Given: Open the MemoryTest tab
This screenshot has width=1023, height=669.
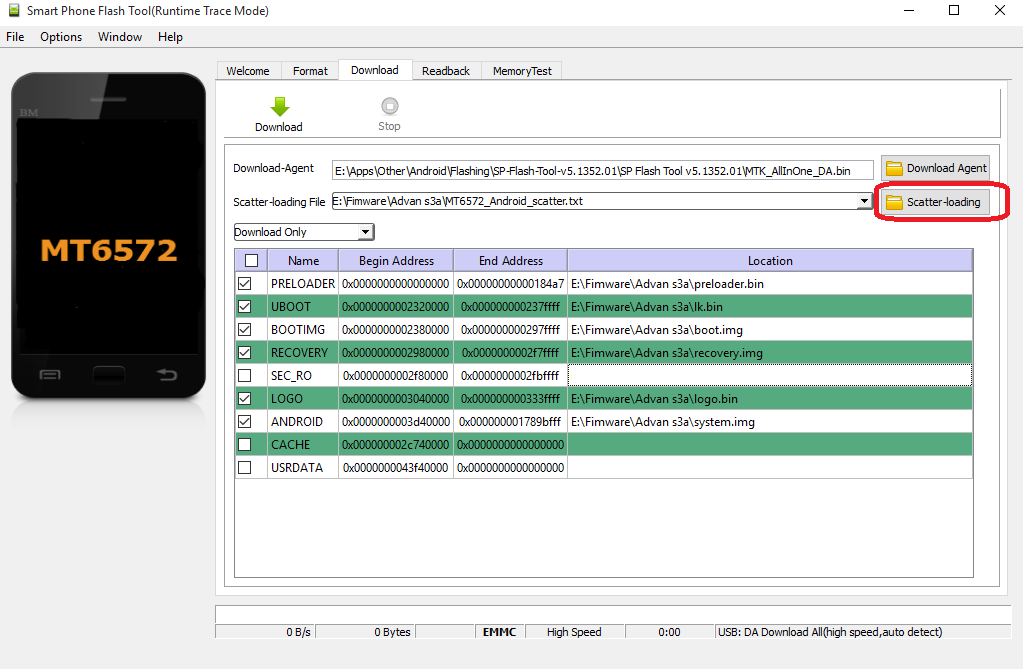Looking at the screenshot, I should [521, 71].
